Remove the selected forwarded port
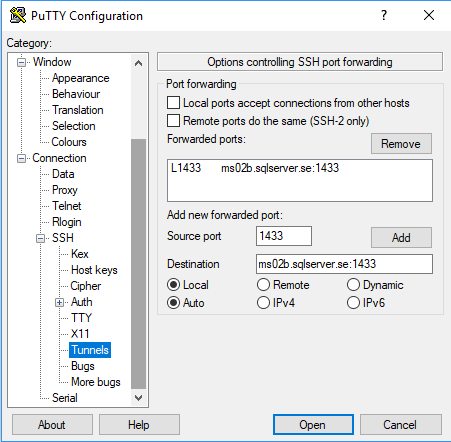Image resolution: width=451 pixels, height=442 pixels. [x=401, y=144]
